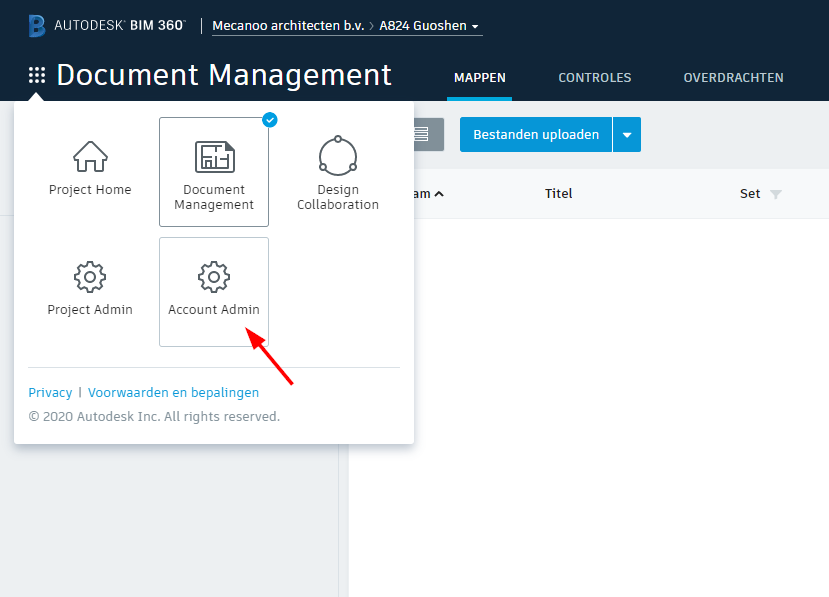Switch to the MAPPEN tab
Screen dimensions: 829x597
pyautogui.click(x=480, y=78)
